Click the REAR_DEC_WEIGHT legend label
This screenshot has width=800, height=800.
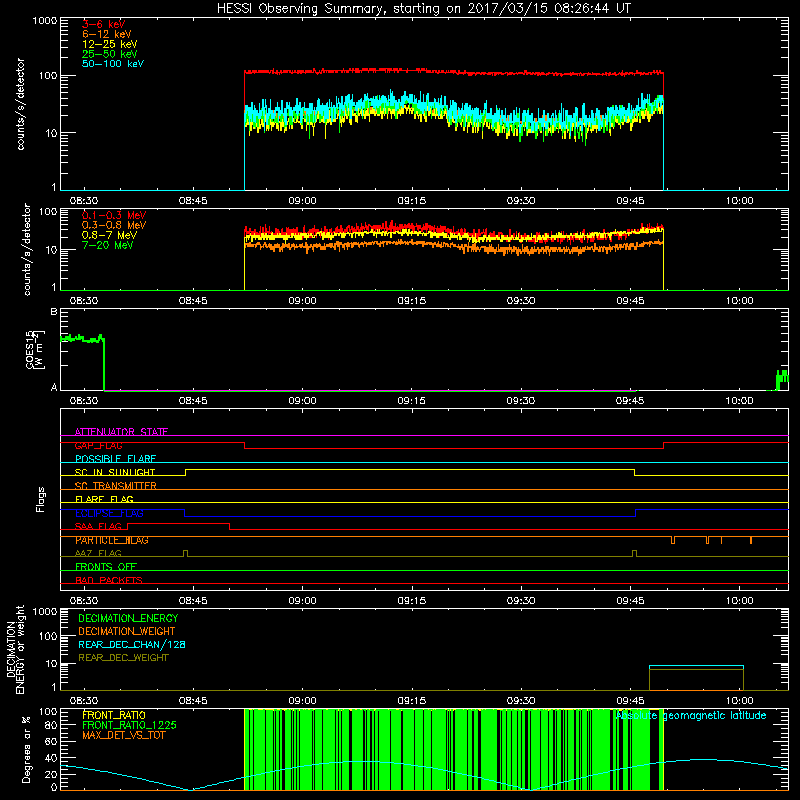(x=123, y=658)
